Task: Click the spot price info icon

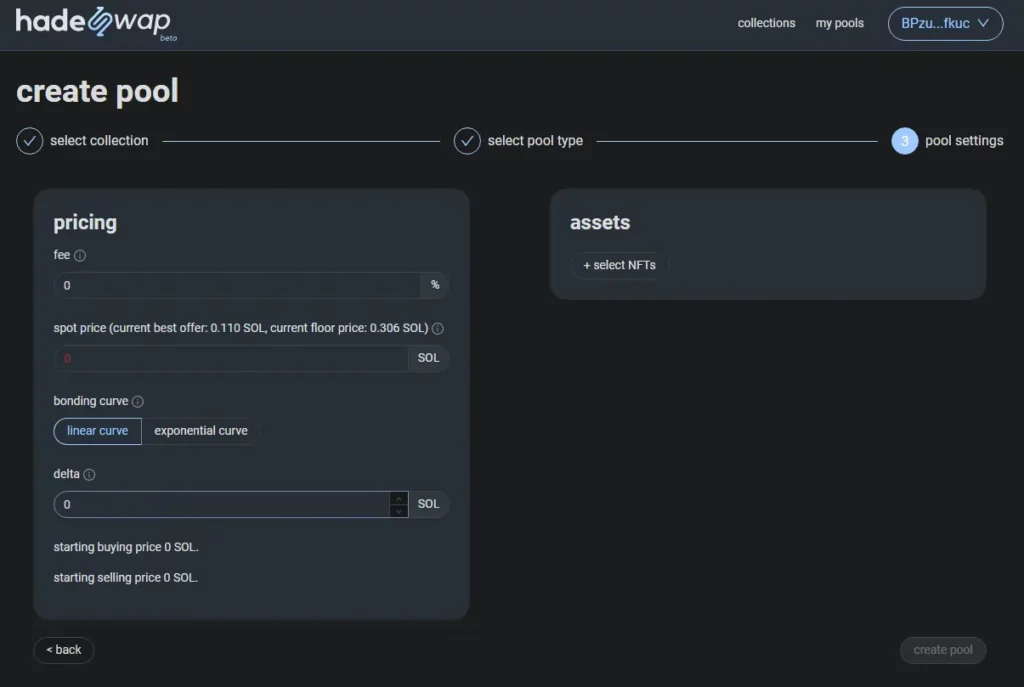Action: coord(438,328)
